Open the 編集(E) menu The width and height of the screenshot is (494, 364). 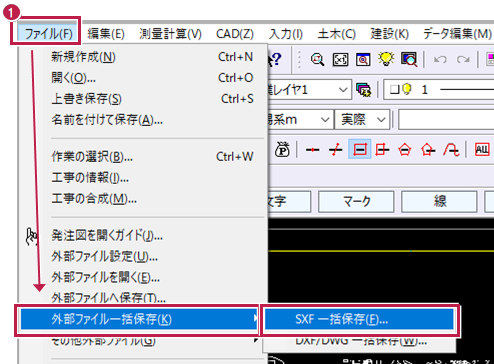(106, 33)
